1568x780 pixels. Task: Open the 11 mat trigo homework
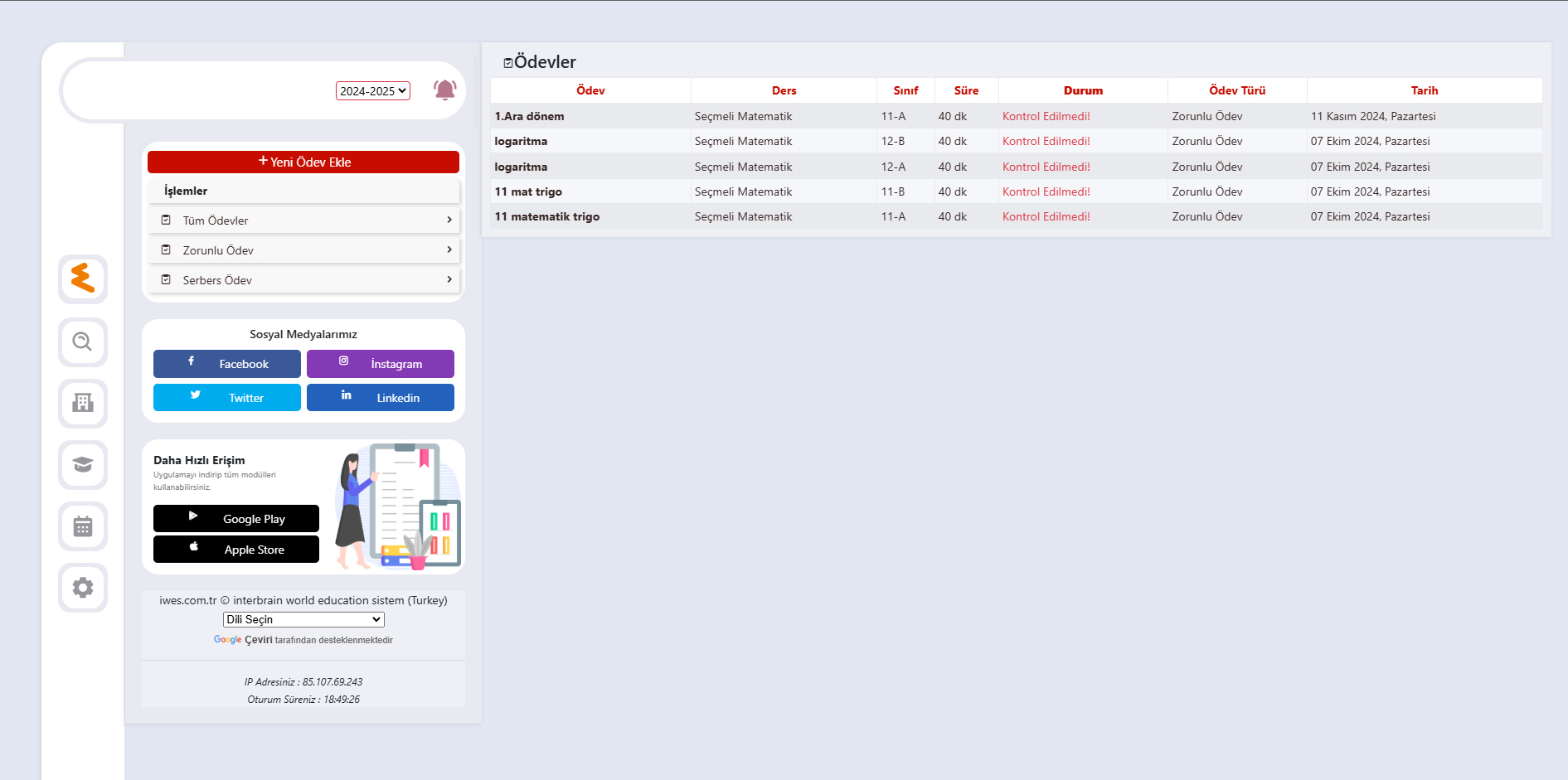tap(1017, 191)
